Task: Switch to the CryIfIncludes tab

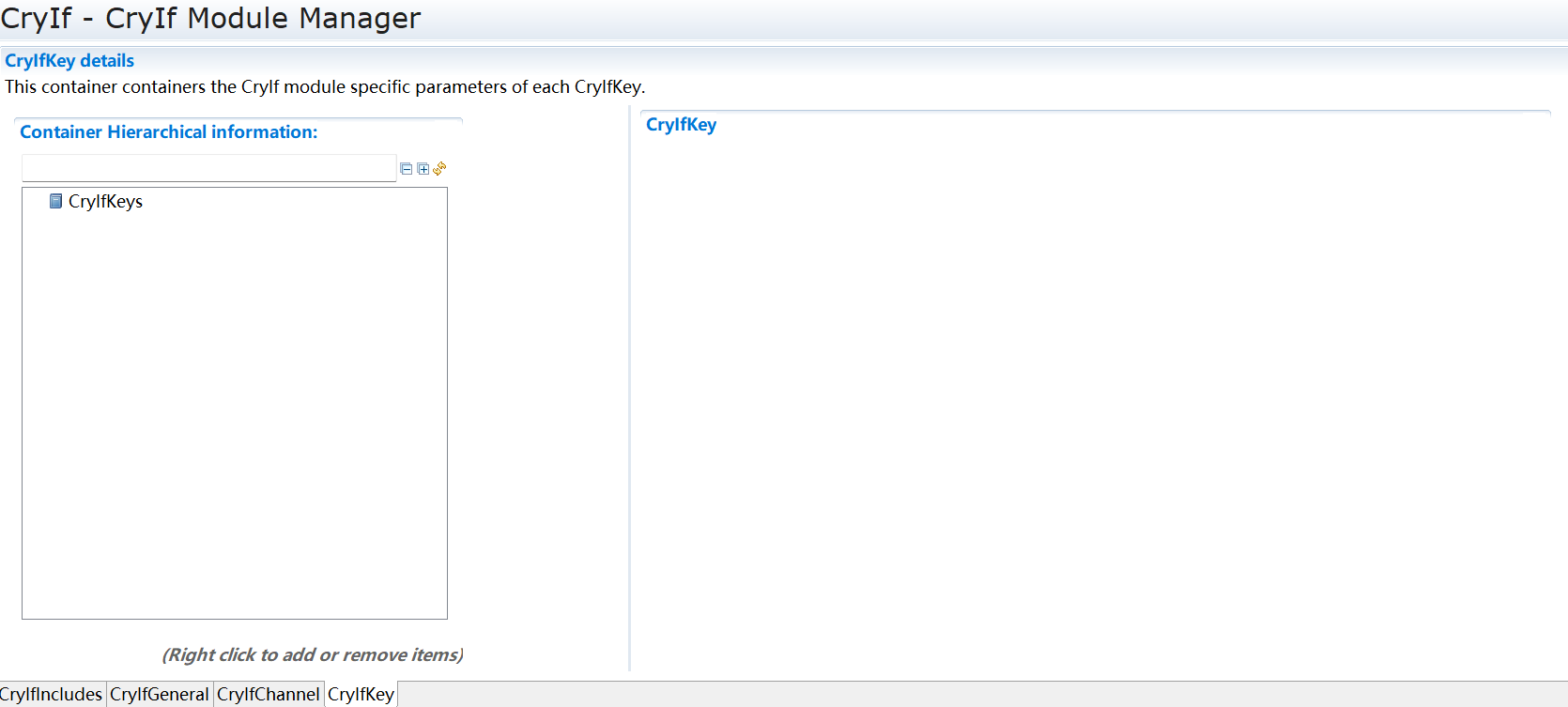Action: coord(52,694)
